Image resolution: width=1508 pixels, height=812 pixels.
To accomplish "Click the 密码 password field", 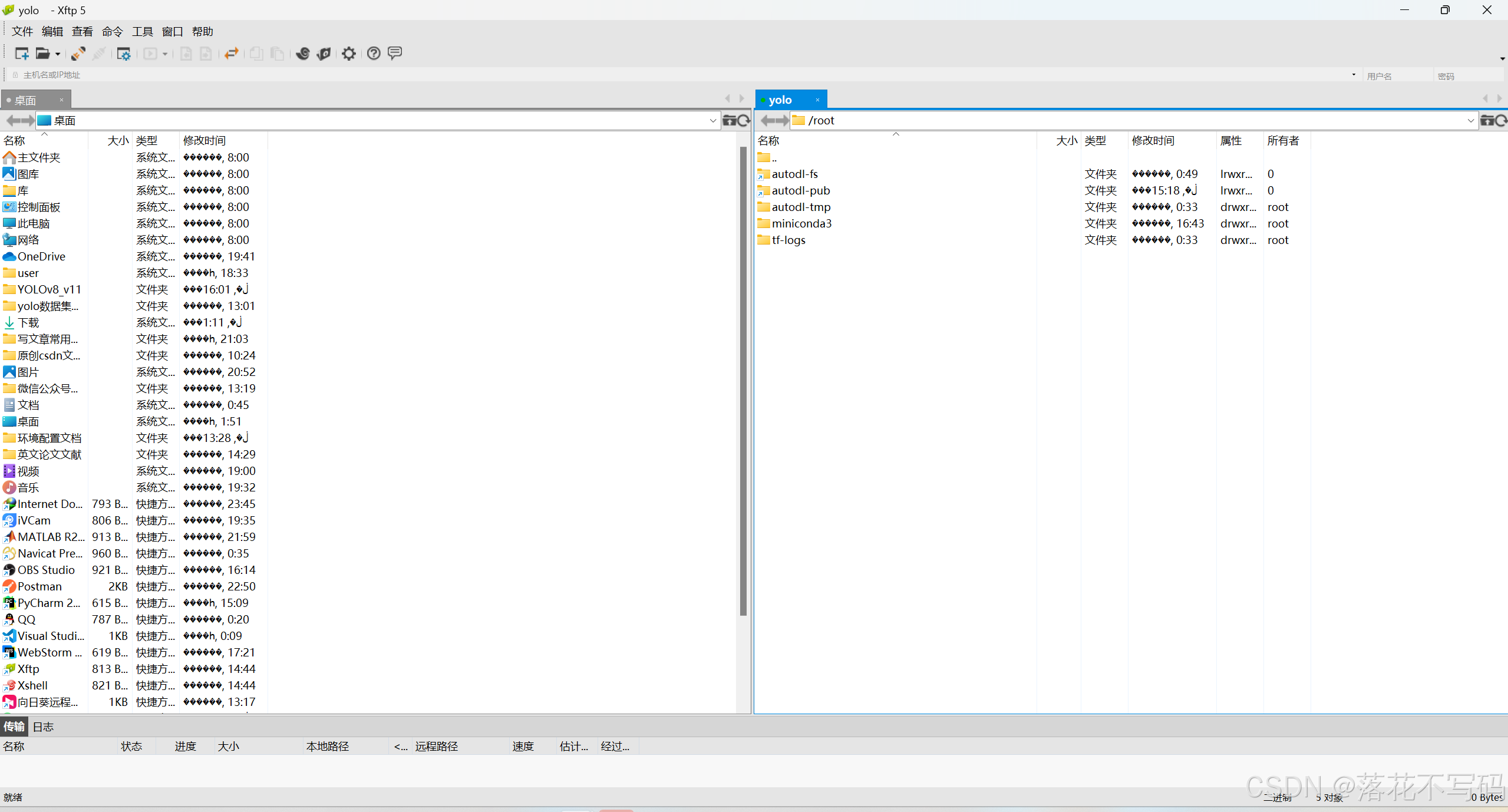I will (1469, 75).
